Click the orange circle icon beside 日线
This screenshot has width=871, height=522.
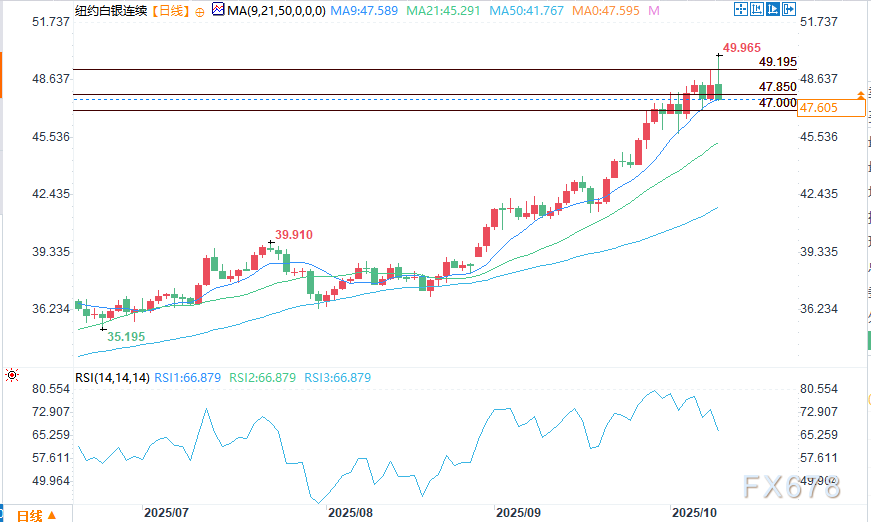tap(201, 10)
